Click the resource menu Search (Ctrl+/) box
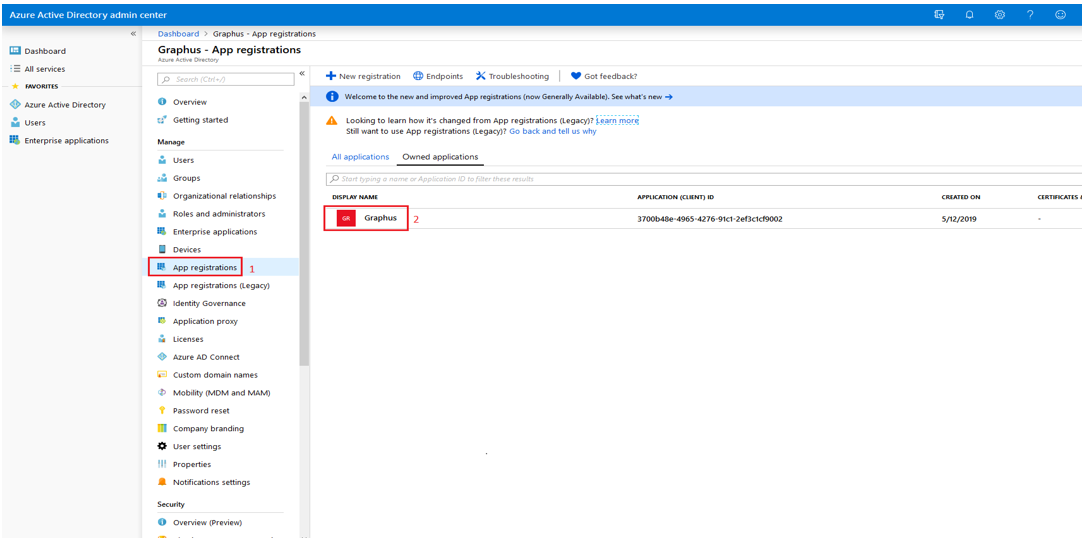 [x=225, y=79]
